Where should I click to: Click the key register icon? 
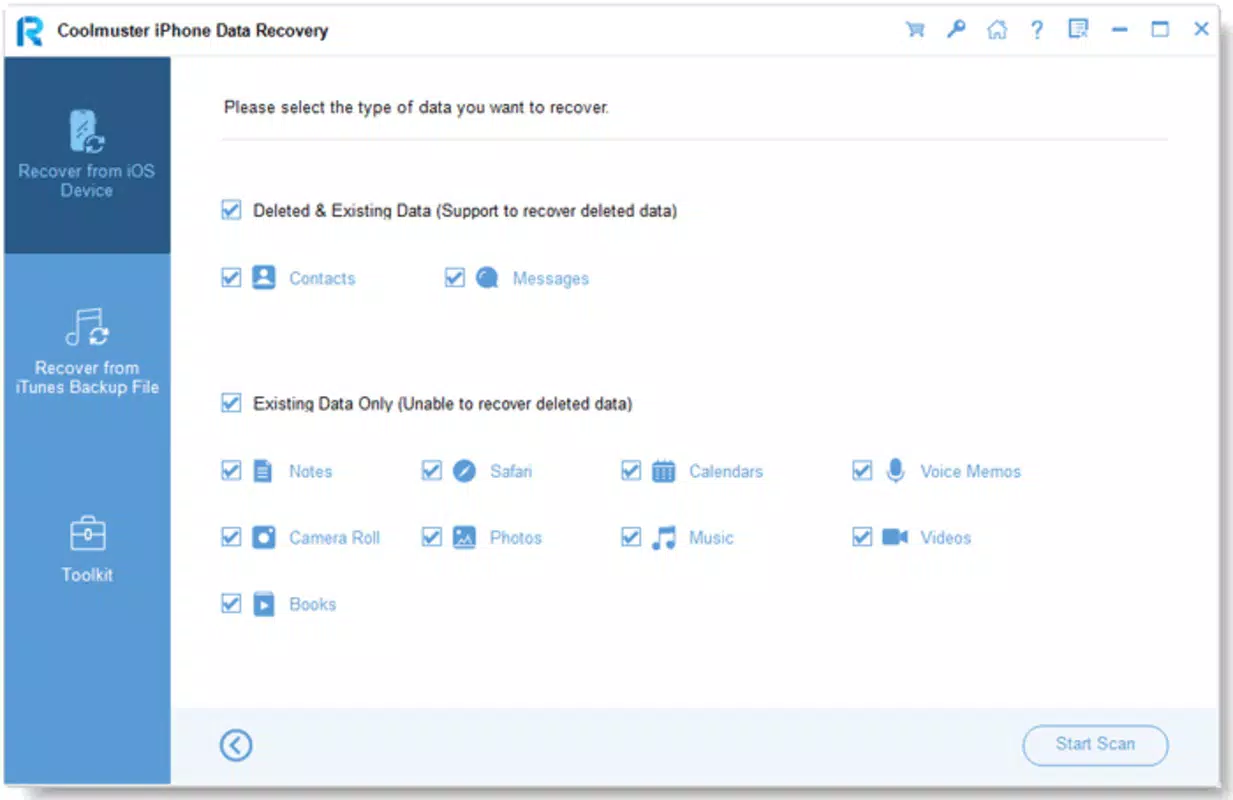pos(956,29)
